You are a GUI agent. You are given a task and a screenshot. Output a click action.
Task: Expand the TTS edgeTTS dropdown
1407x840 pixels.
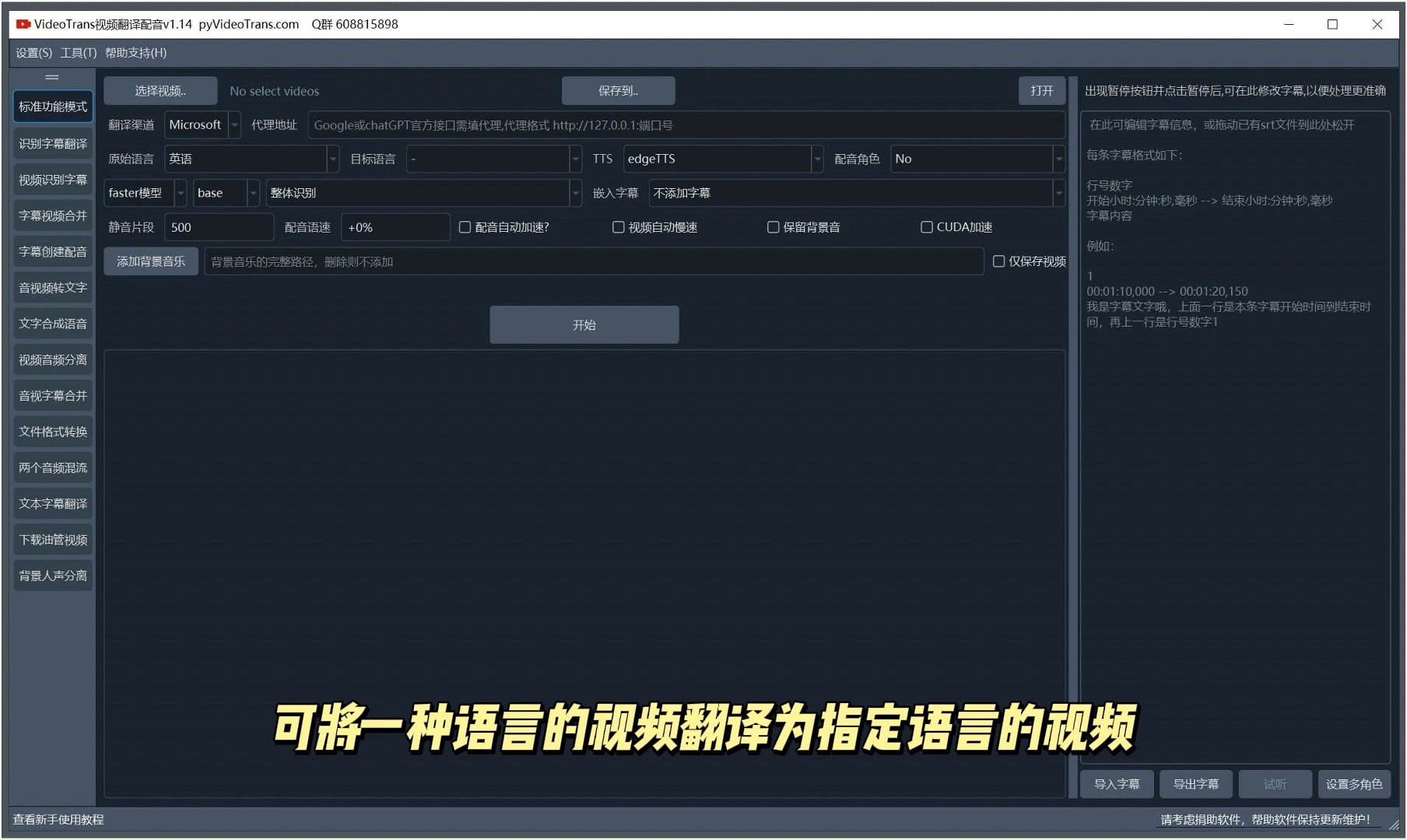click(x=723, y=159)
